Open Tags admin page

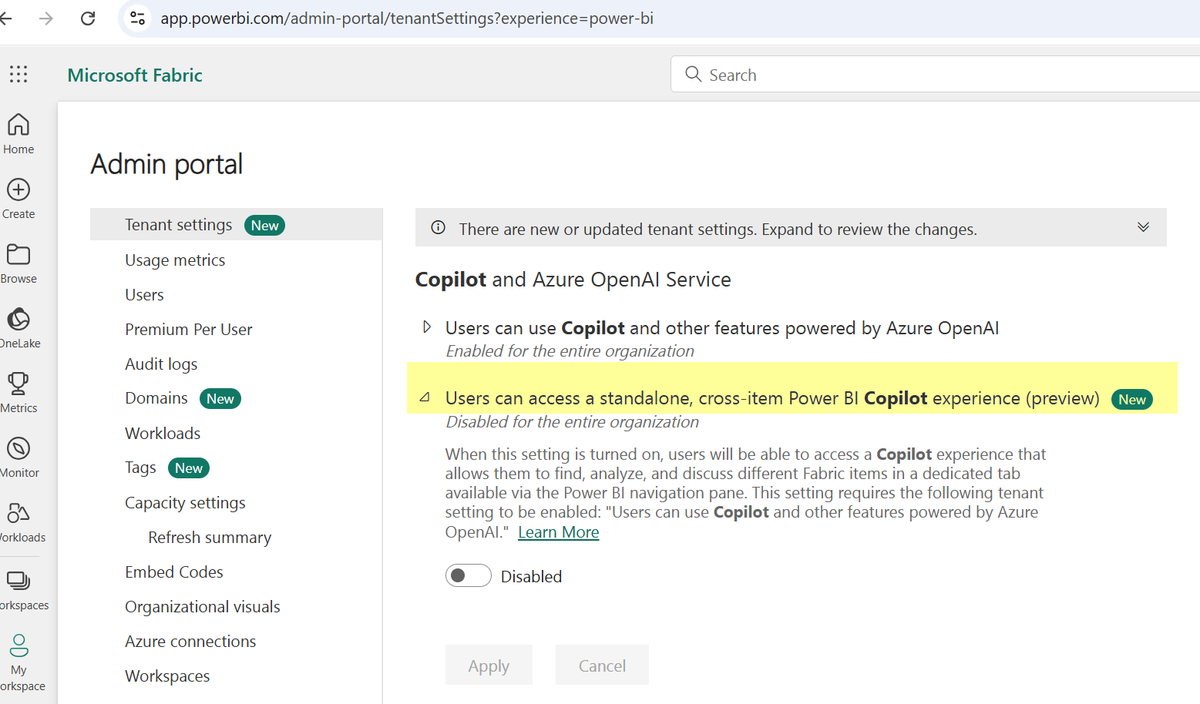point(140,467)
